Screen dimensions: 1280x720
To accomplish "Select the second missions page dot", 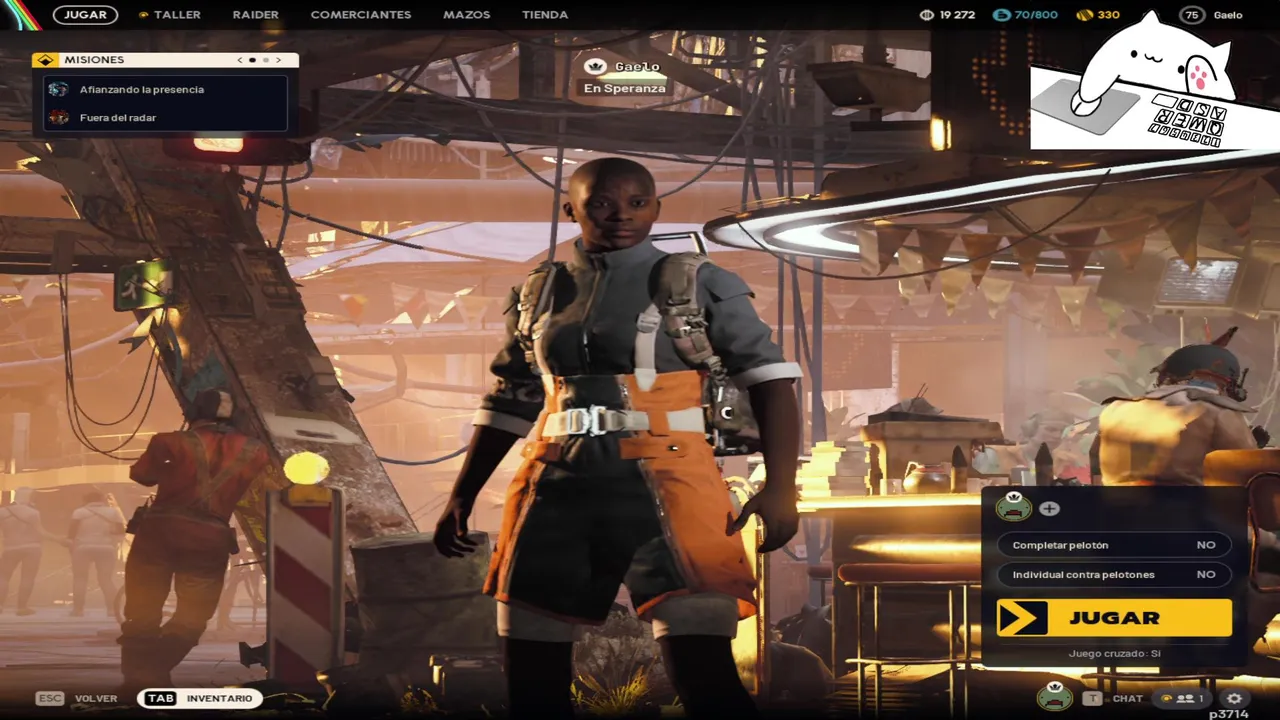I will [x=266, y=60].
